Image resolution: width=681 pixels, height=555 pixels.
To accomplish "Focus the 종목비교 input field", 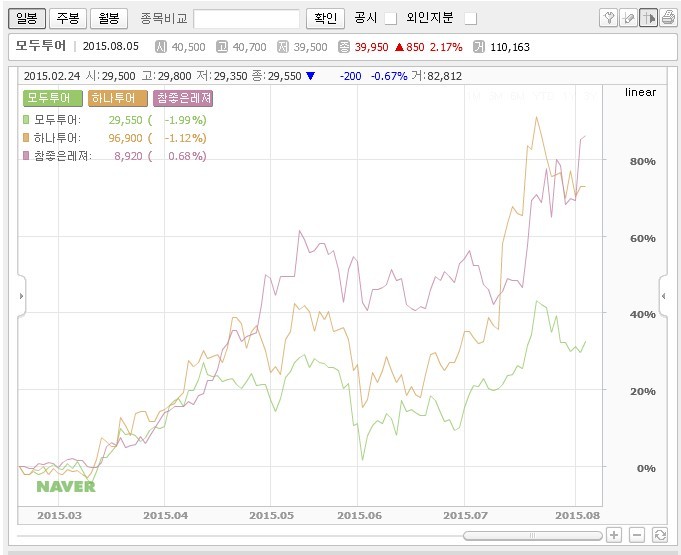I will 246,18.
